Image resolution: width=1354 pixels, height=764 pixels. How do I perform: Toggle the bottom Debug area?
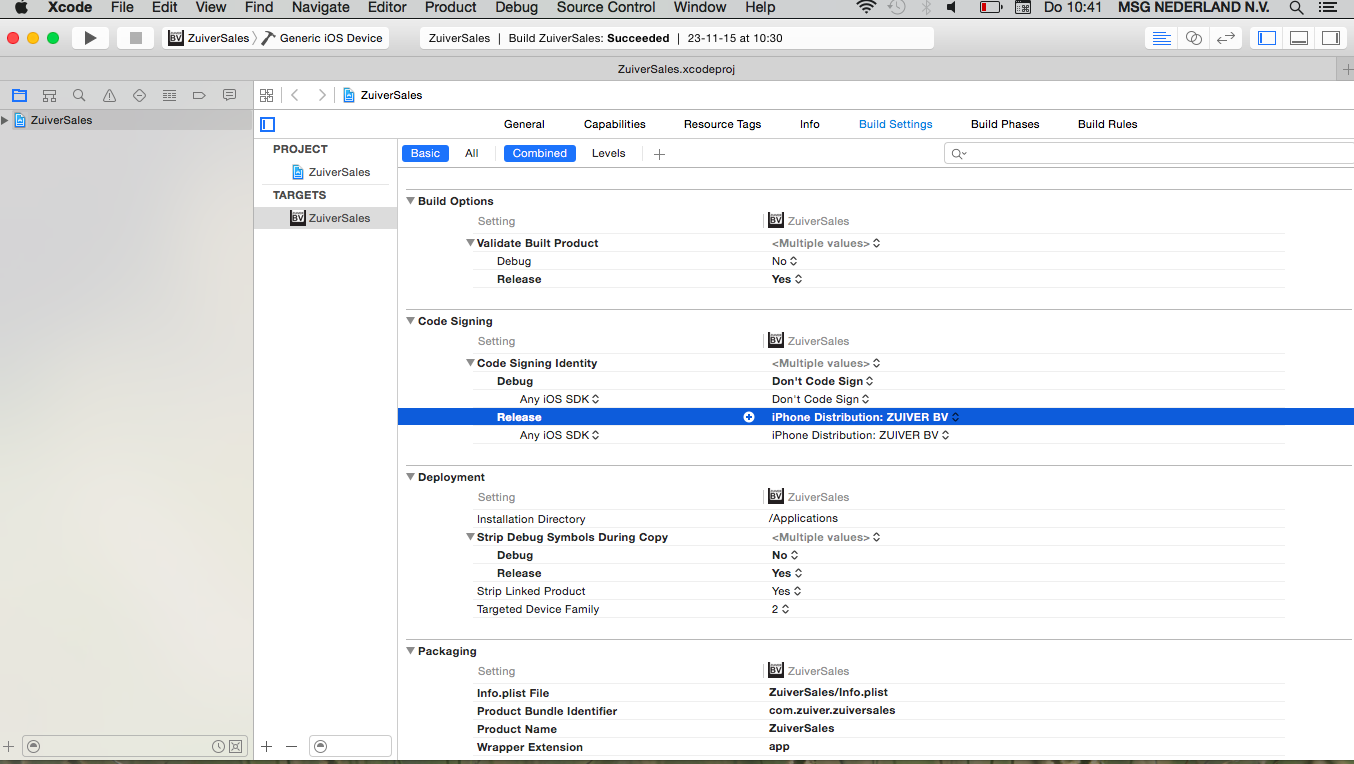1299,38
